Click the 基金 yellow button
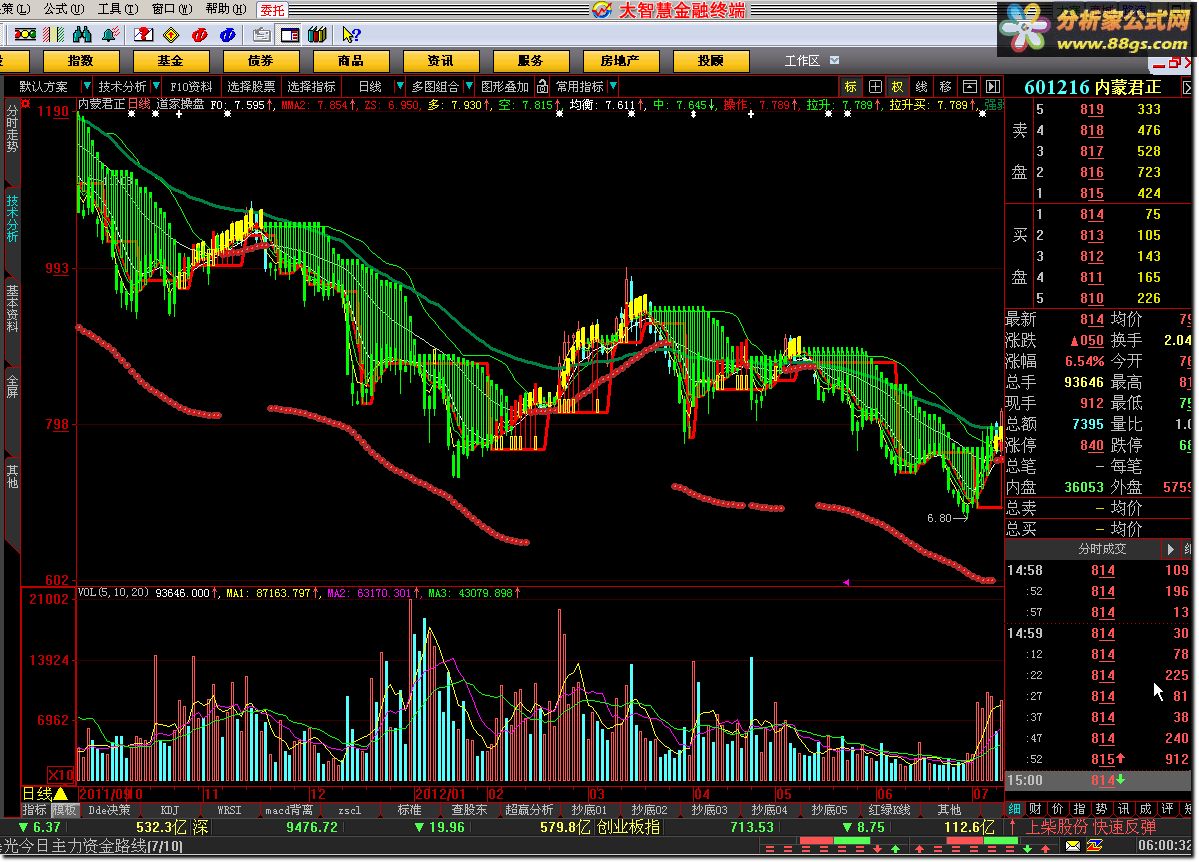Viewport: 1199px width, 862px height. [171, 61]
